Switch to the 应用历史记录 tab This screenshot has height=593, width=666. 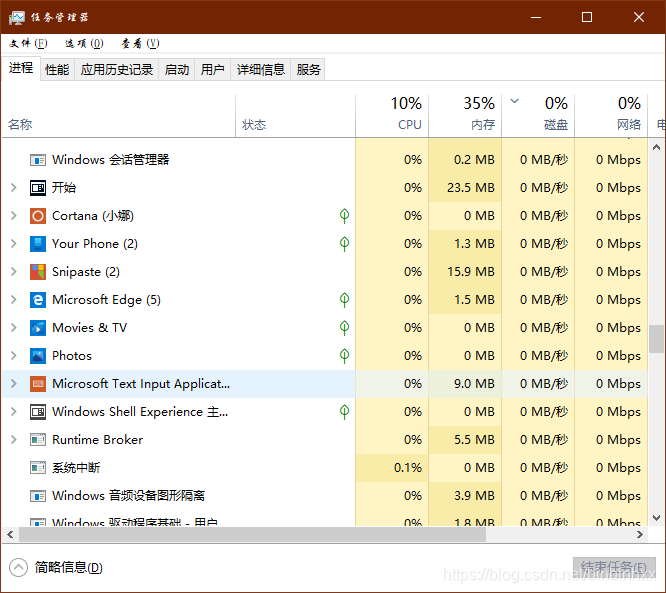[x=117, y=69]
